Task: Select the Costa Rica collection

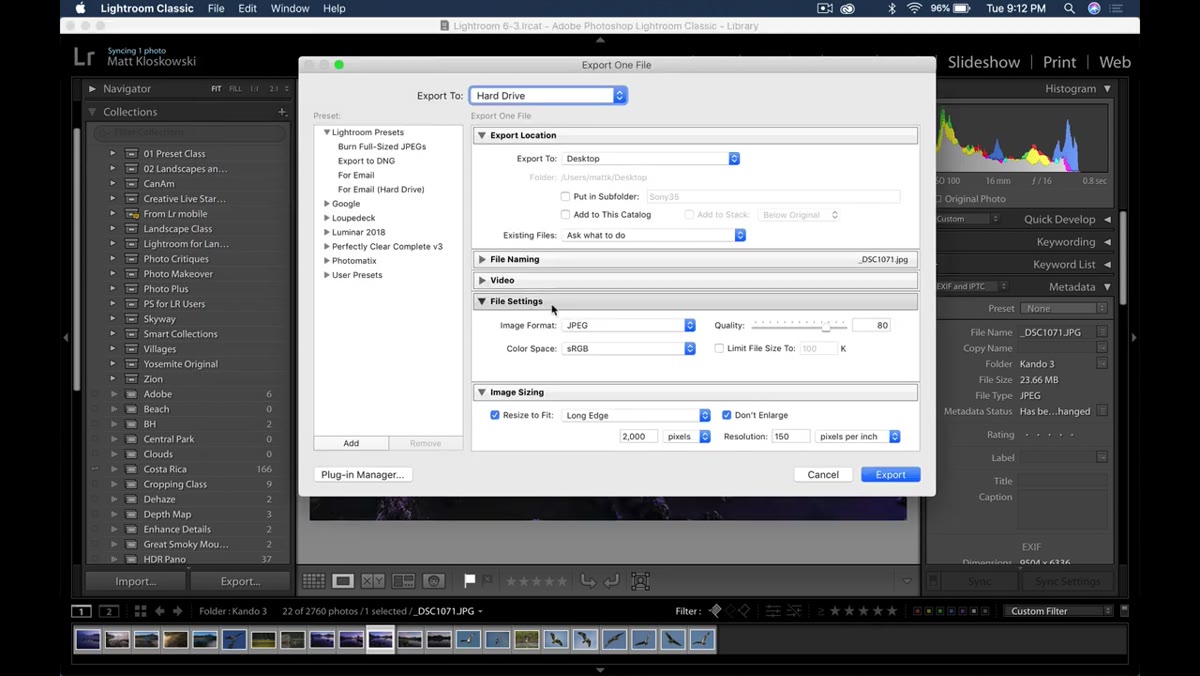Action: point(165,469)
